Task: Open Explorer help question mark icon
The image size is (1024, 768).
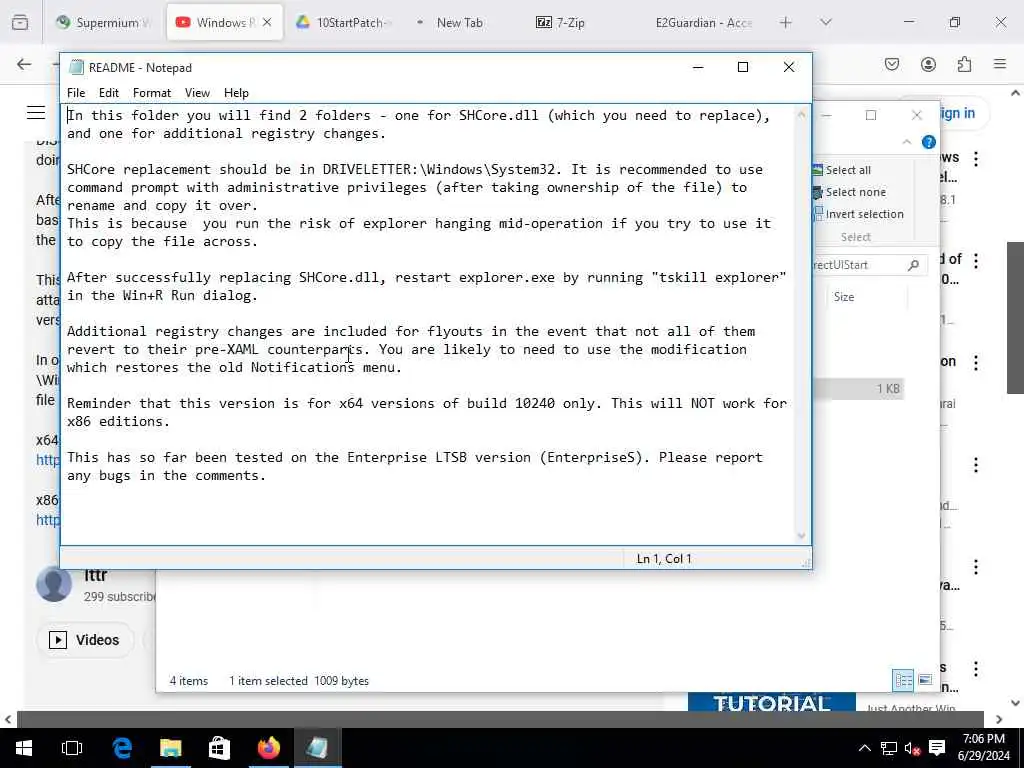Action: point(928,142)
